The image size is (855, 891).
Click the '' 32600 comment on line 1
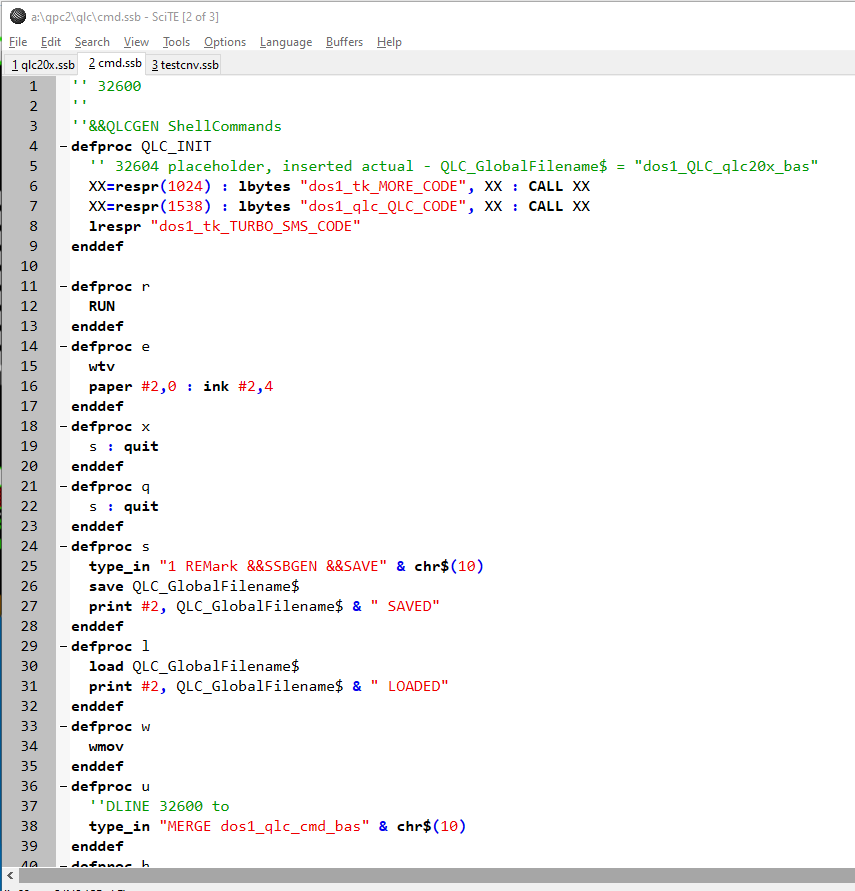pyautogui.click(x=106, y=86)
